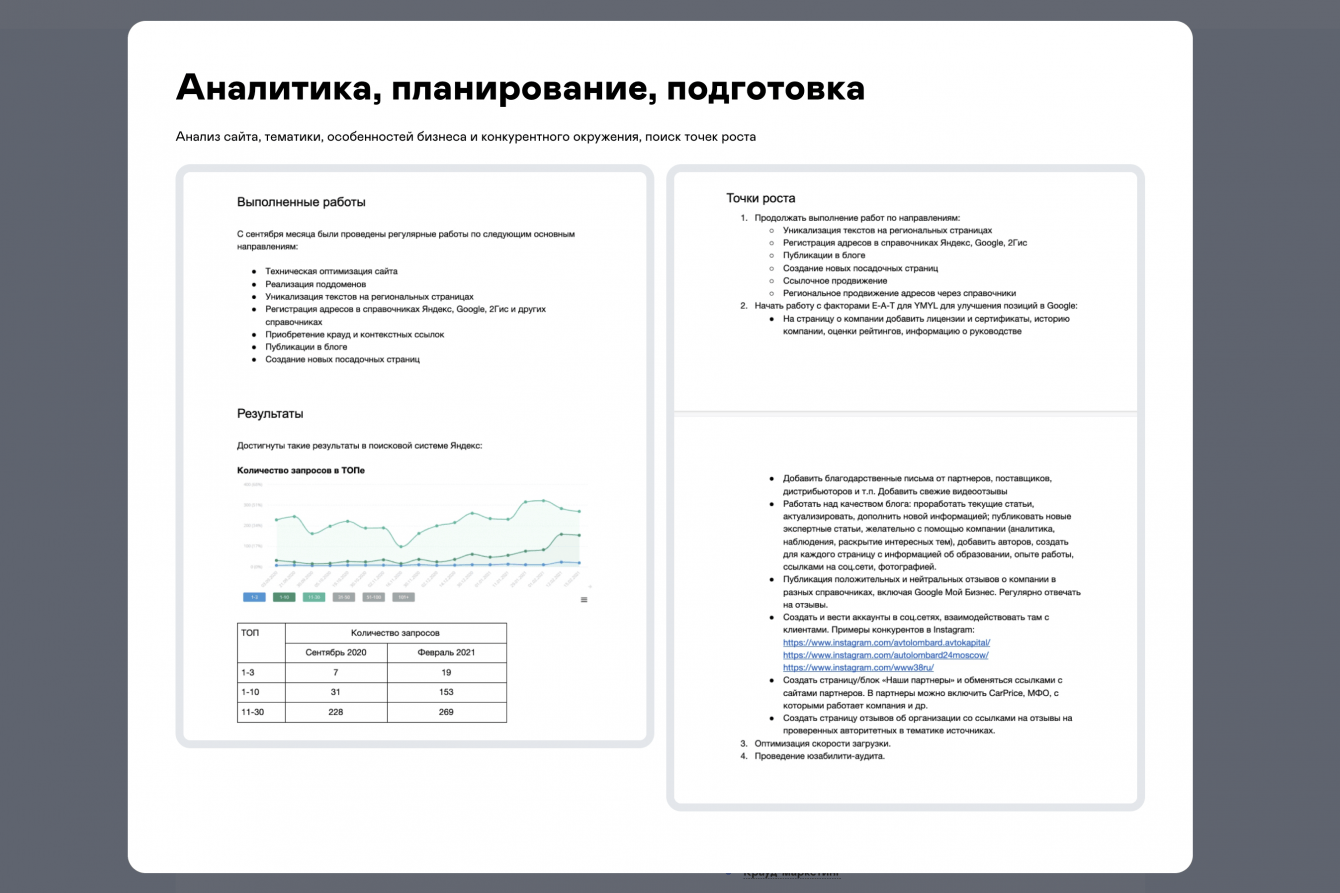Click the 'Результаты' section heading
This screenshot has width=1340, height=893.
click(x=270, y=413)
